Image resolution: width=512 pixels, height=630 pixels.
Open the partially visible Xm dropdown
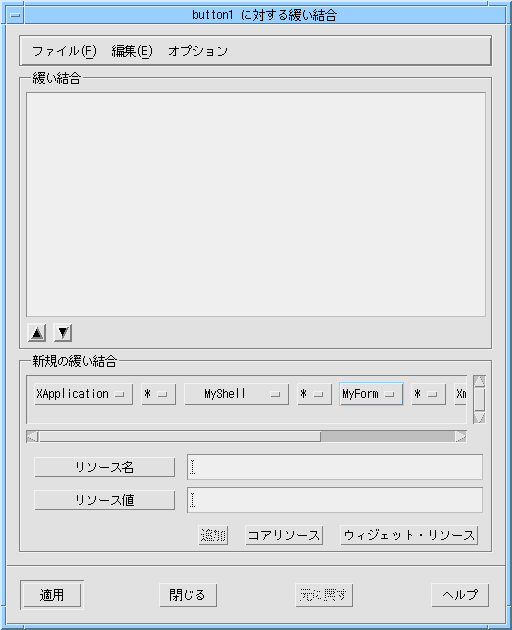pos(461,394)
